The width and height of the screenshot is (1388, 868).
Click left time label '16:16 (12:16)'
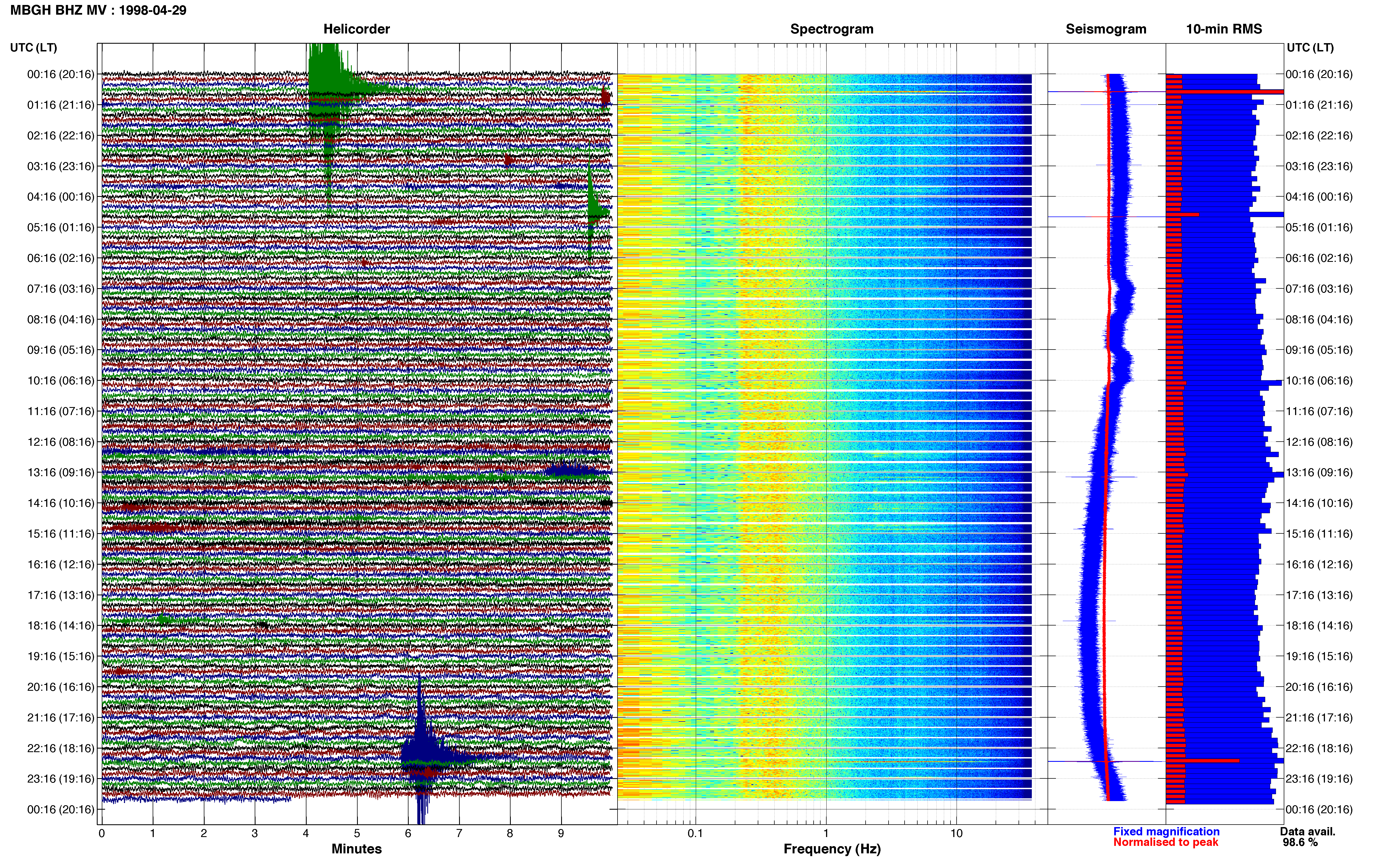click(61, 564)
